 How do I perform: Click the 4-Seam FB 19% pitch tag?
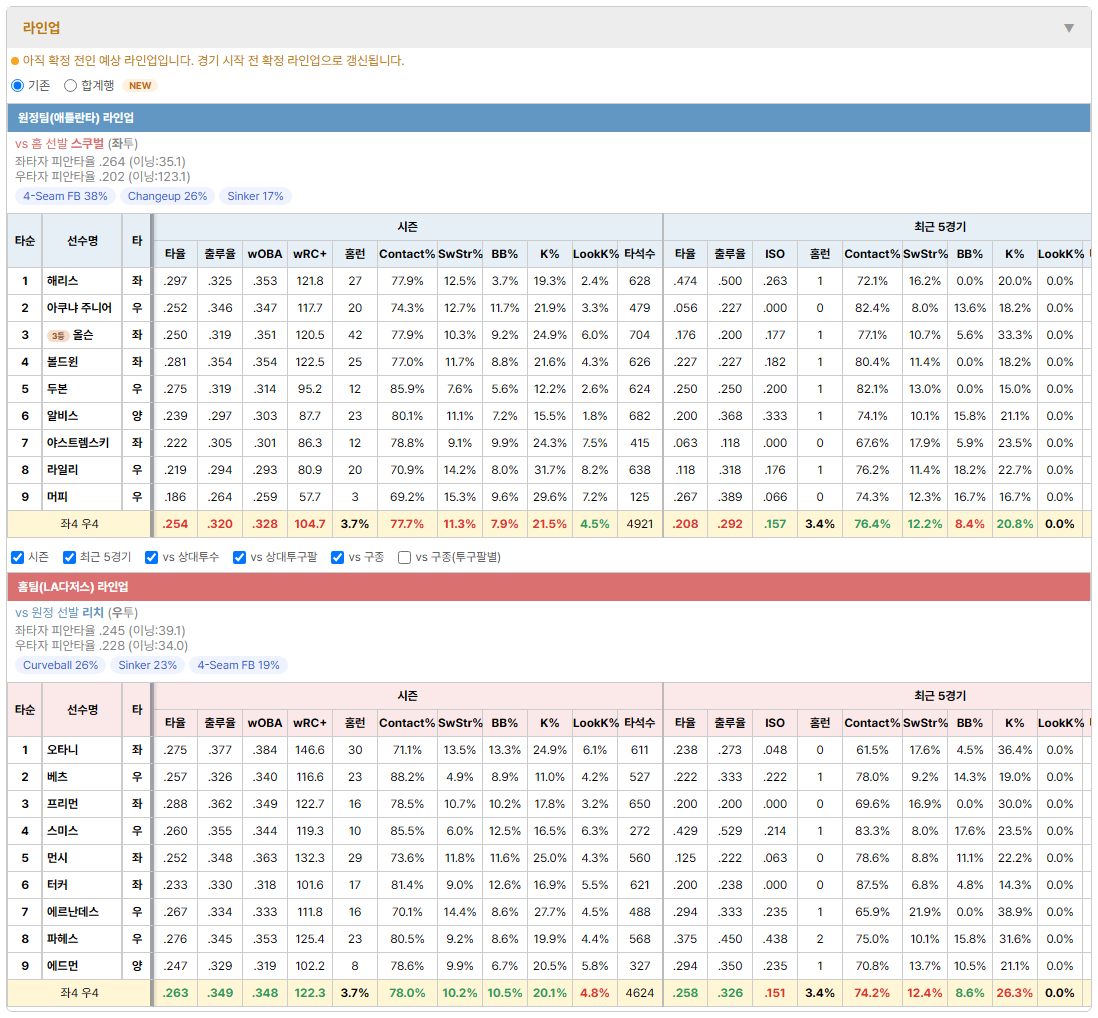pos(238,665)
